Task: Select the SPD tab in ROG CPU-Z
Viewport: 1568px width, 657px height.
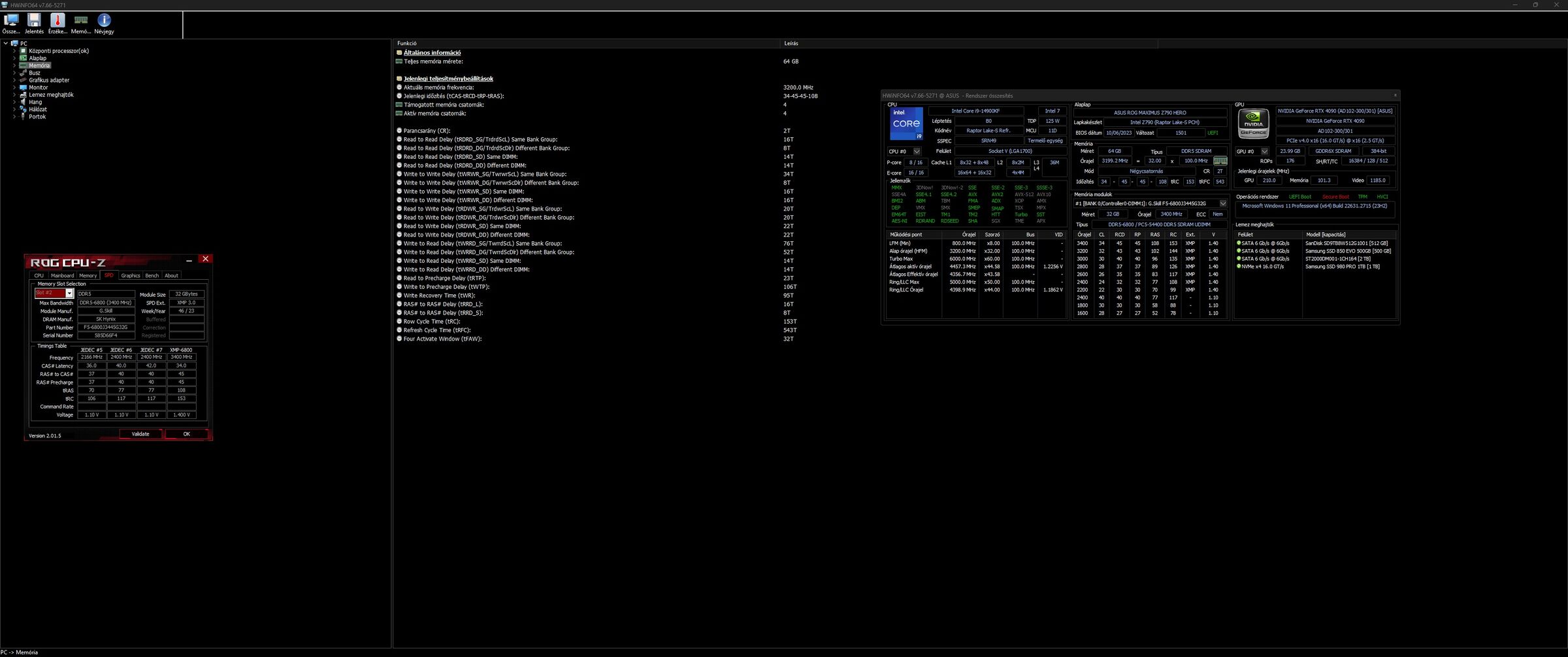Action: tap(109, 276)
